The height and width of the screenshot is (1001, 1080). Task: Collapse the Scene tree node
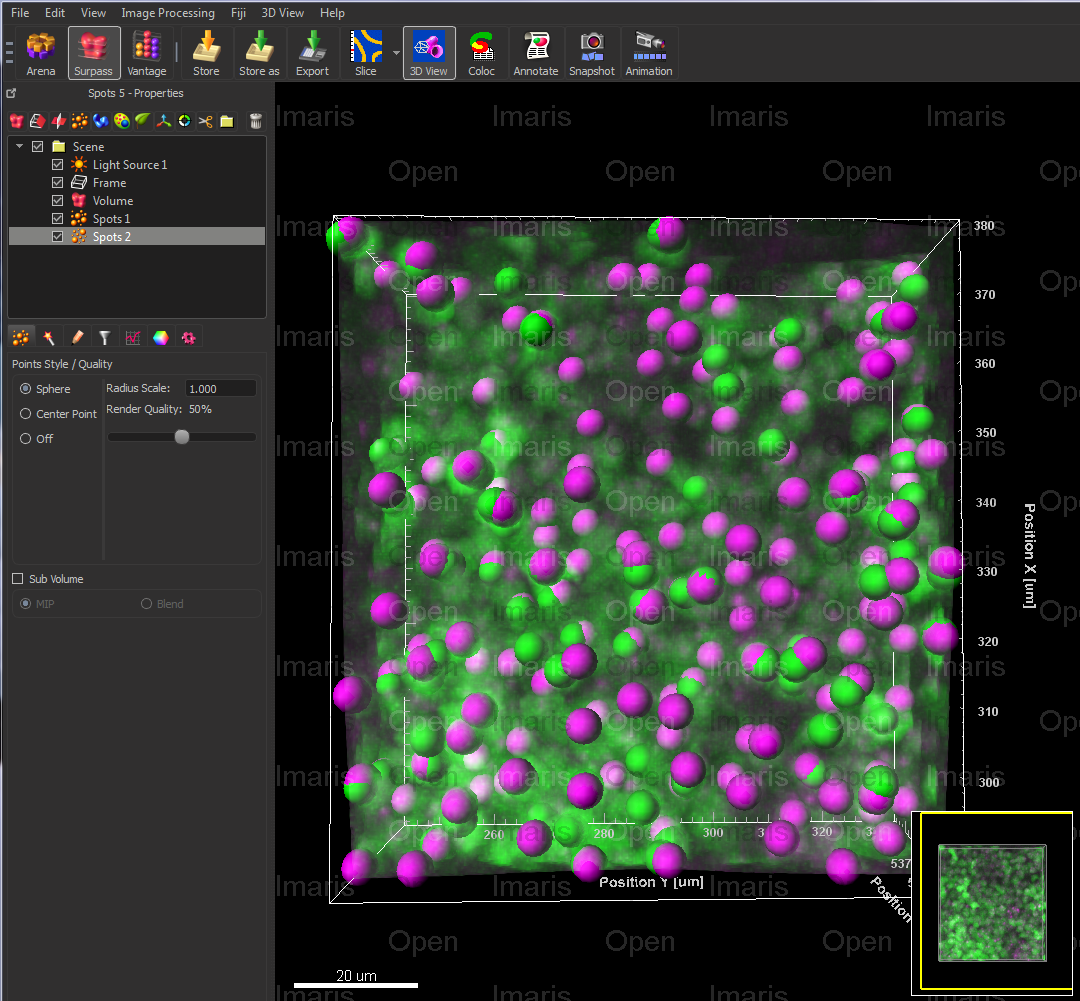[19, 146]
